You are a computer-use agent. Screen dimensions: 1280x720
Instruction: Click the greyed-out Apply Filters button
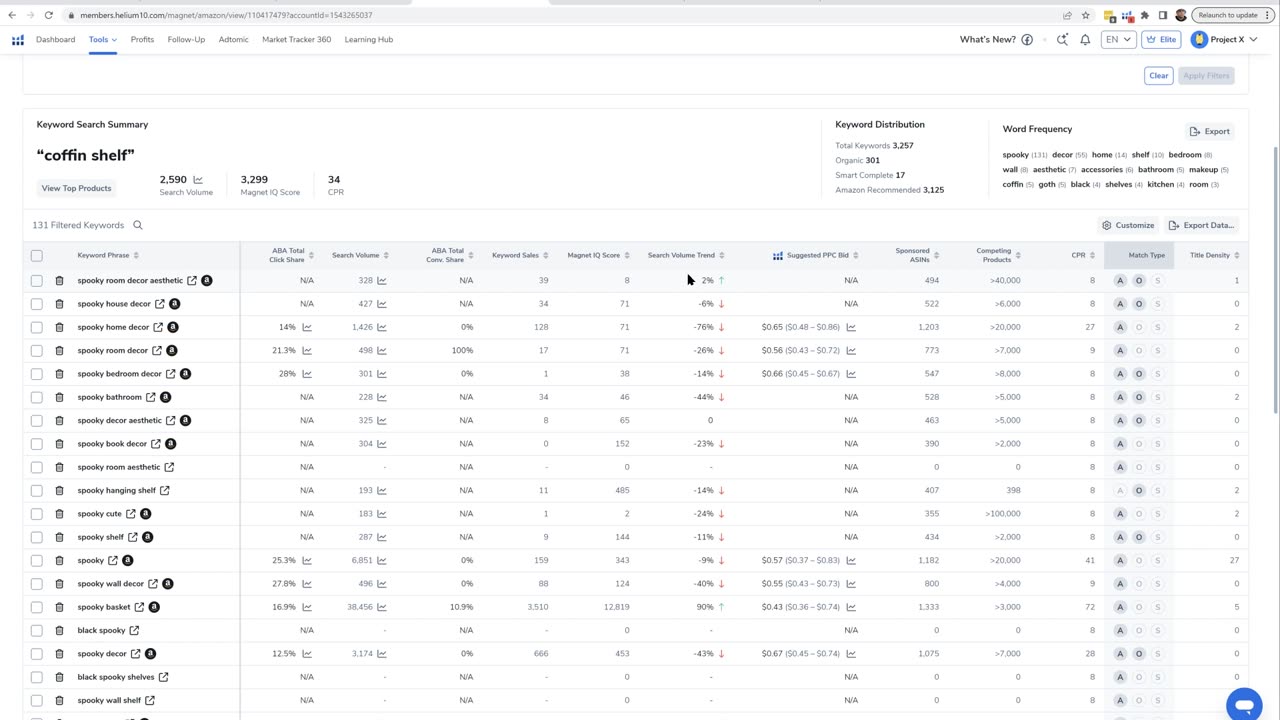[x=1206, y=76]
